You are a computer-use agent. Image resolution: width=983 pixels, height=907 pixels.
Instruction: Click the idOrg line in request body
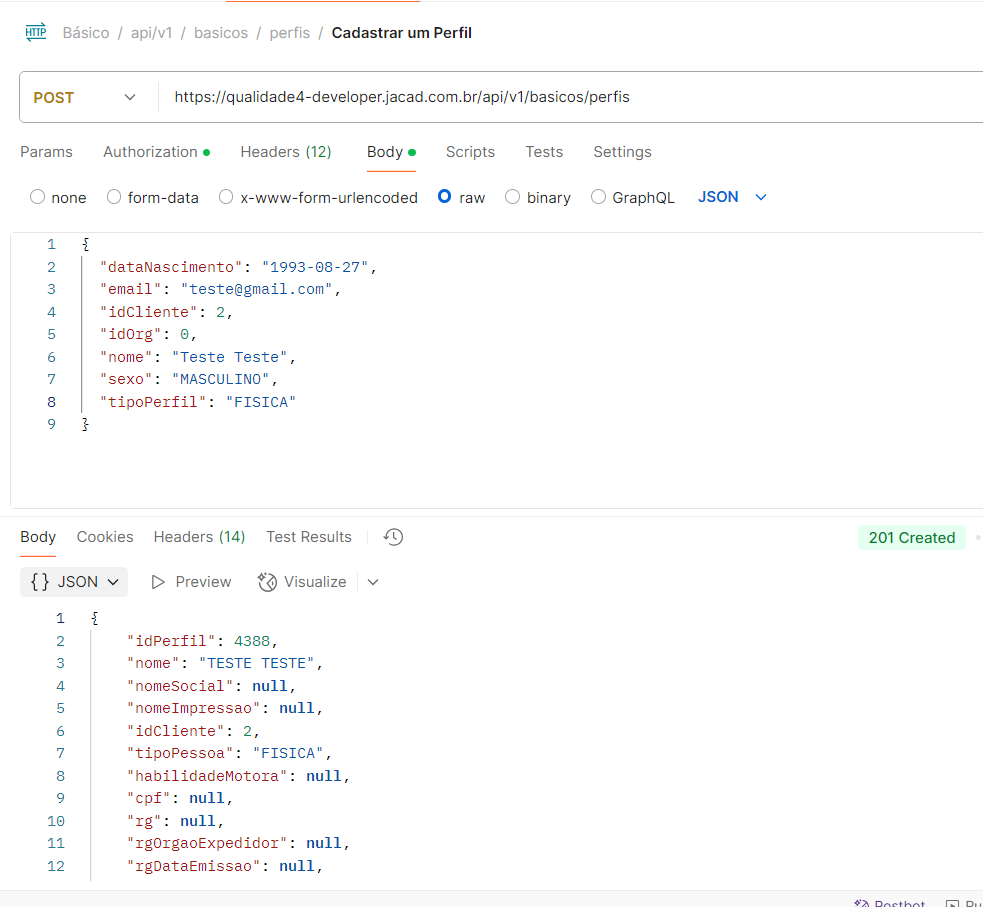148,334
